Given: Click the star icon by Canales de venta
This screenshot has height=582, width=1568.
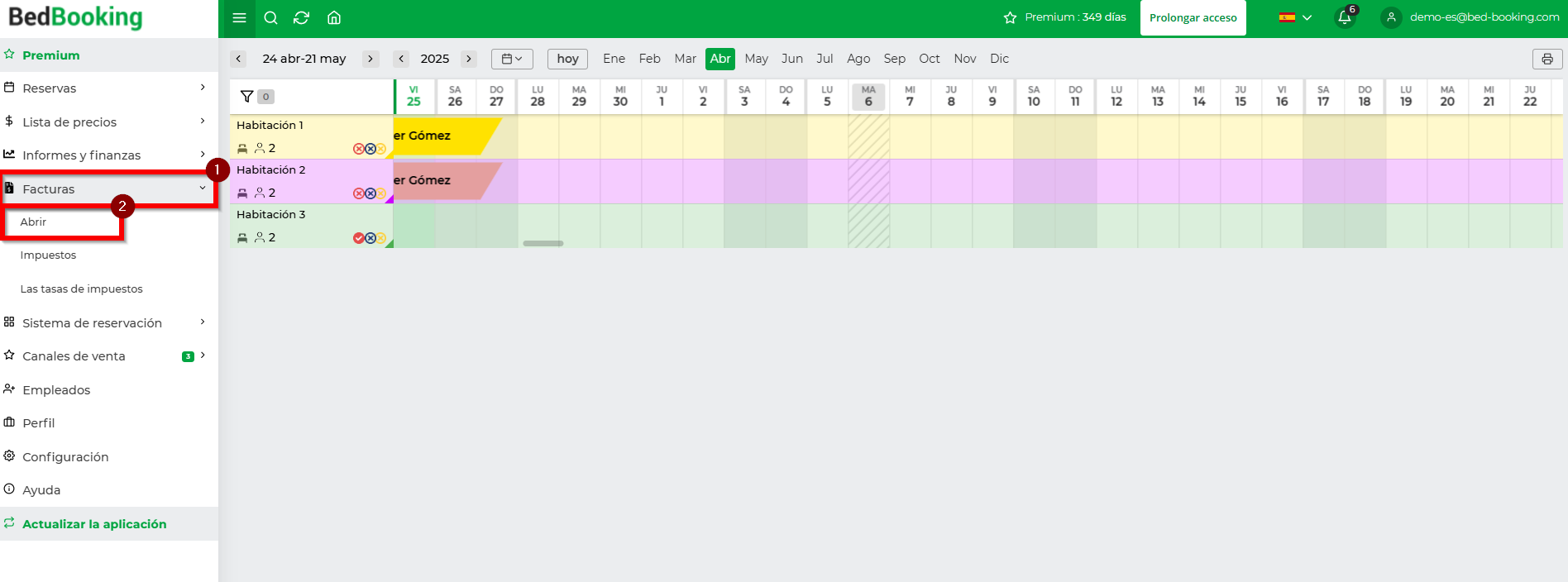Looking at the screenshot, I should 9,355.
